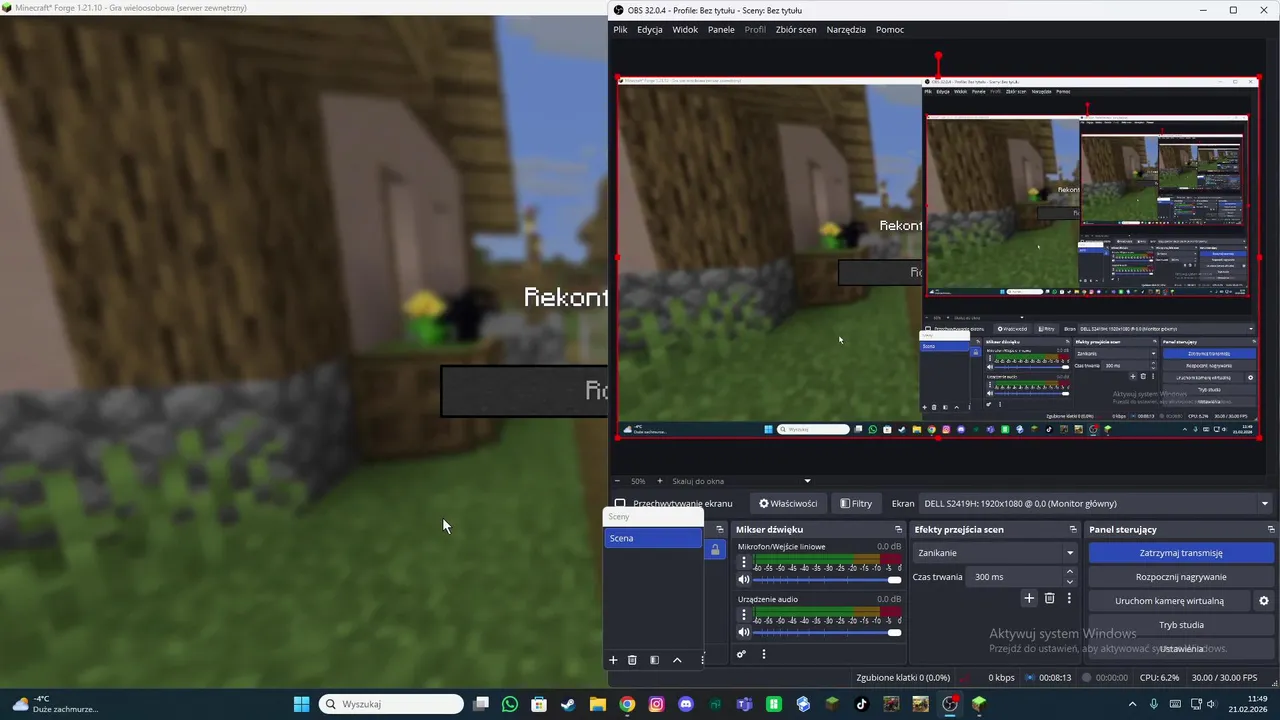Open Panele menu in OBS

(x=721, y=29)
